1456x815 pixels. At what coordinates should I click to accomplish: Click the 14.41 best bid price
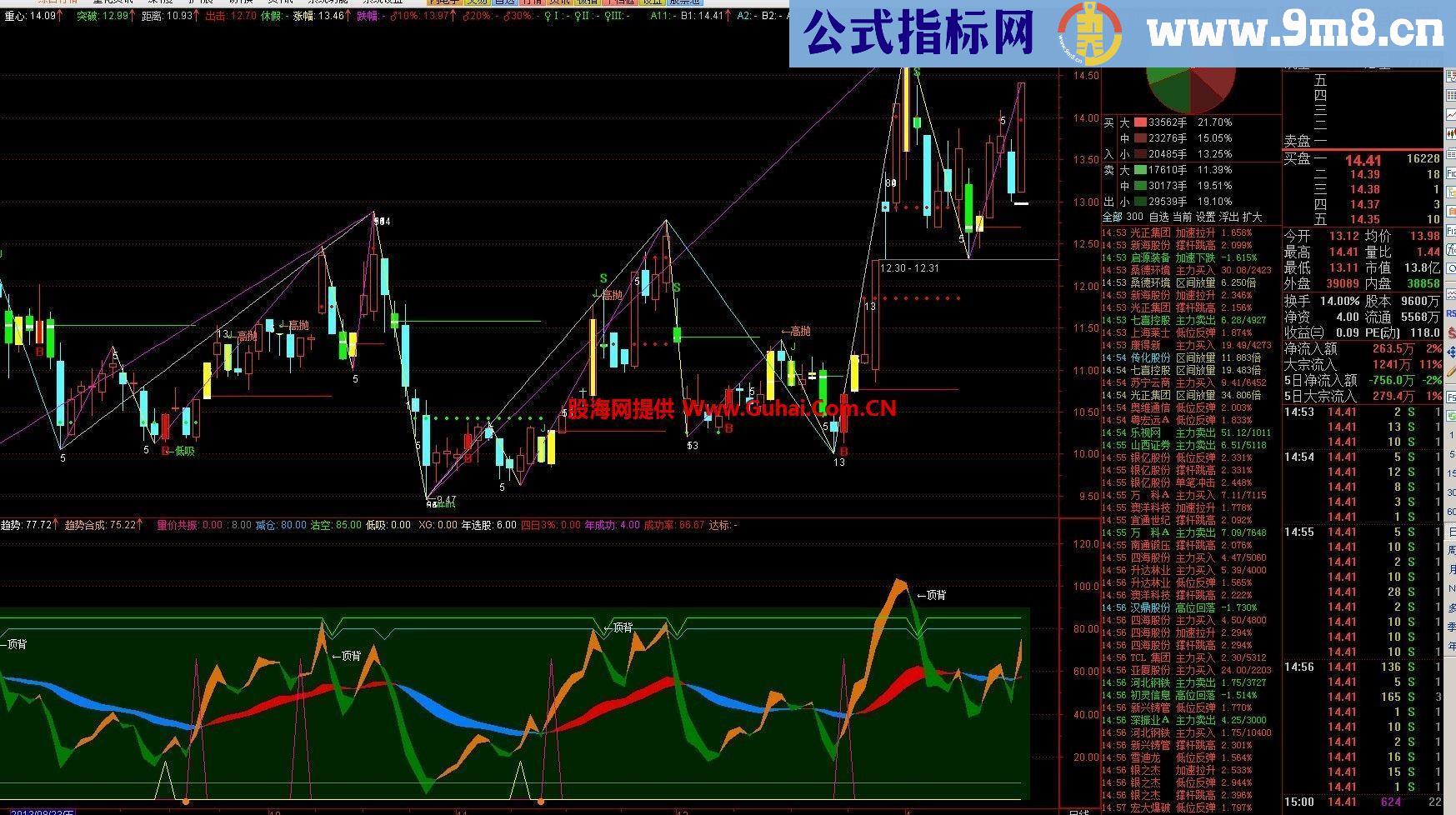(x=1363, y=160)
